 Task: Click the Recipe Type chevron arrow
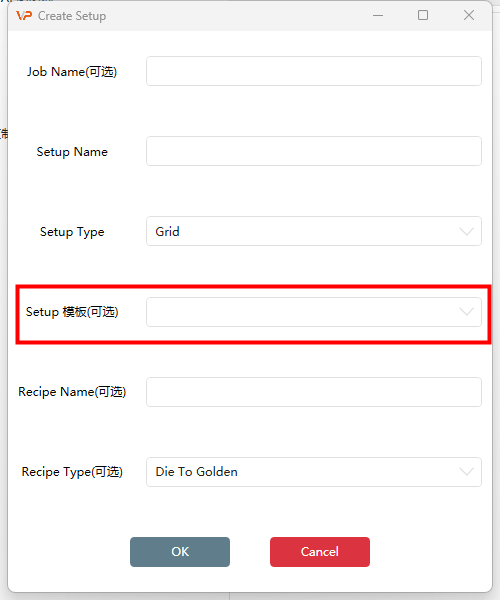tap(466, 472)
